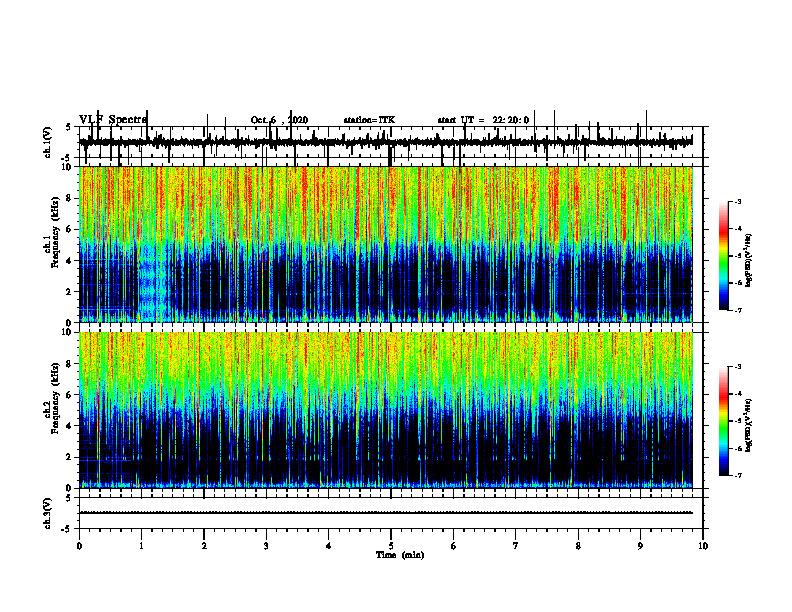Click the '-7' tick on ch.1 color bar
The height and width of the screenshot is (612, 792).
[737, 310]
